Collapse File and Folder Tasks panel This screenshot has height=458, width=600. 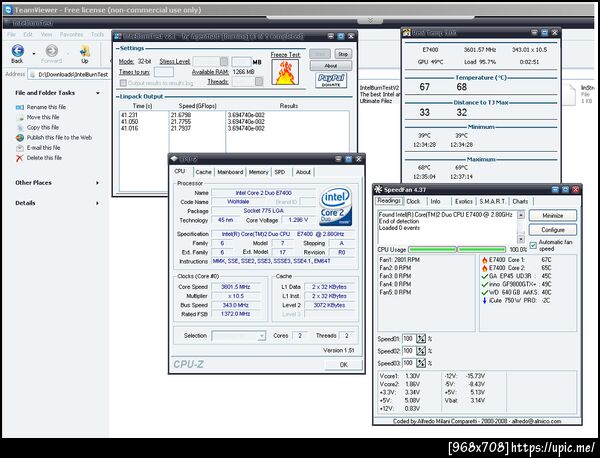98,93
